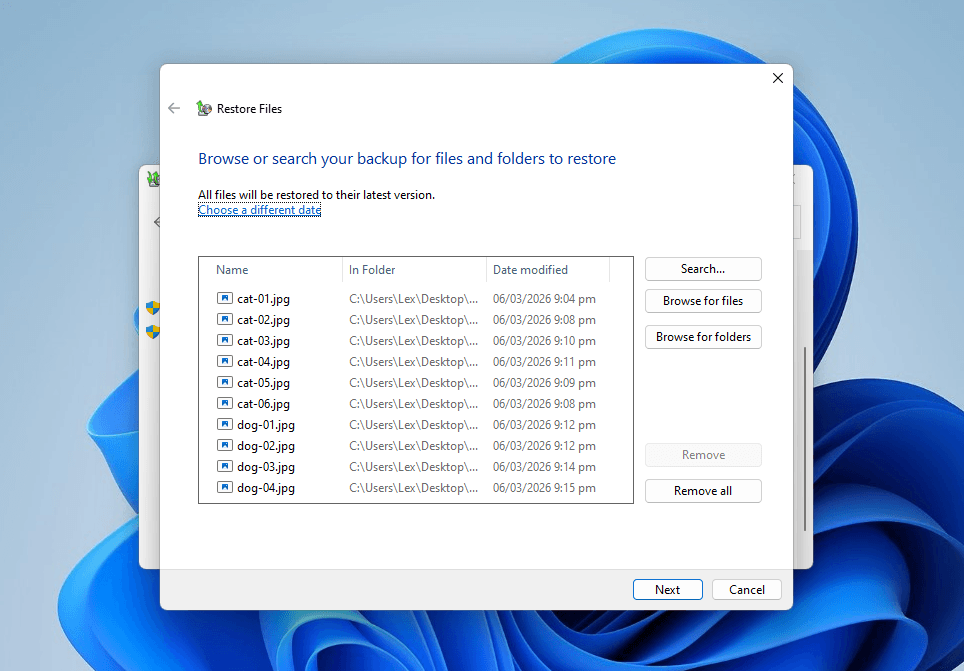964x671 pixels.
Task: Click the date 06/03/2026 9:15 pm
Action: point(544,488)
